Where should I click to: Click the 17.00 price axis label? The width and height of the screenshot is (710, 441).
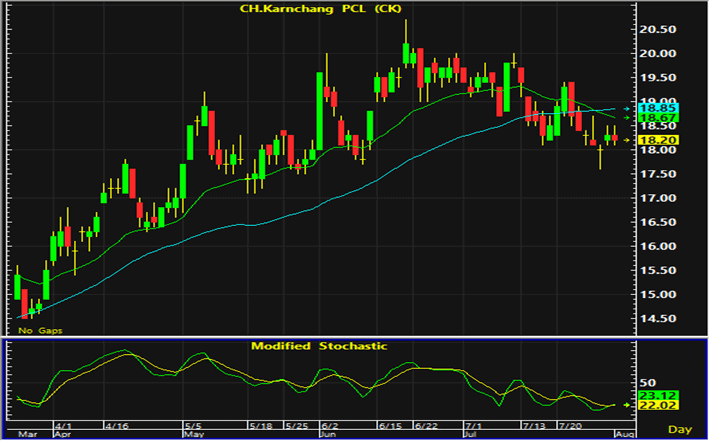(x=657, y=198)
